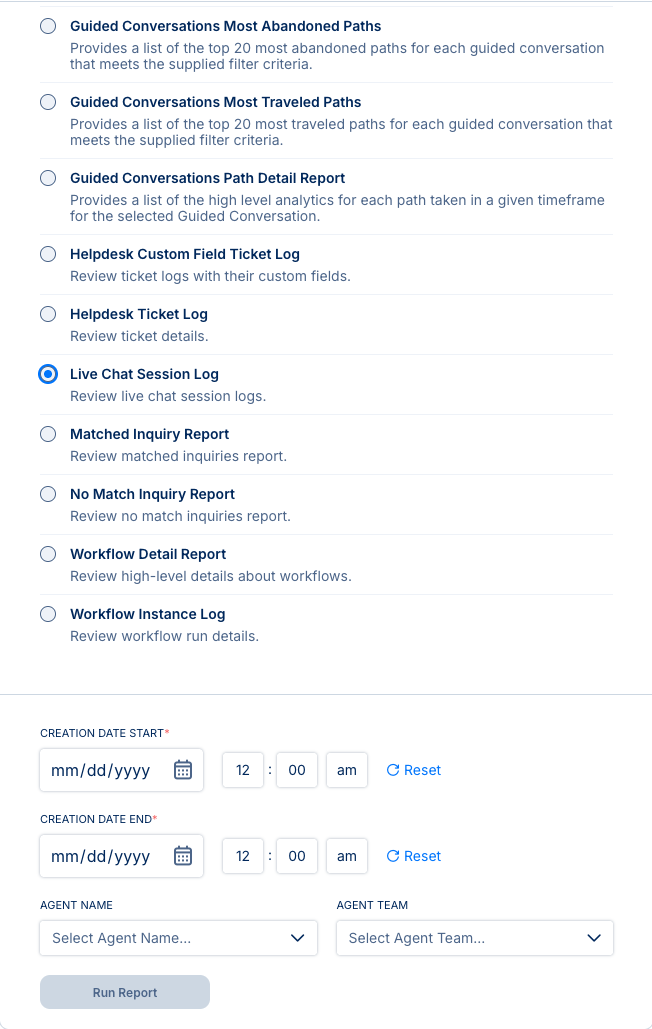Choose the Workflow Instance Log report

pos(48,614)
